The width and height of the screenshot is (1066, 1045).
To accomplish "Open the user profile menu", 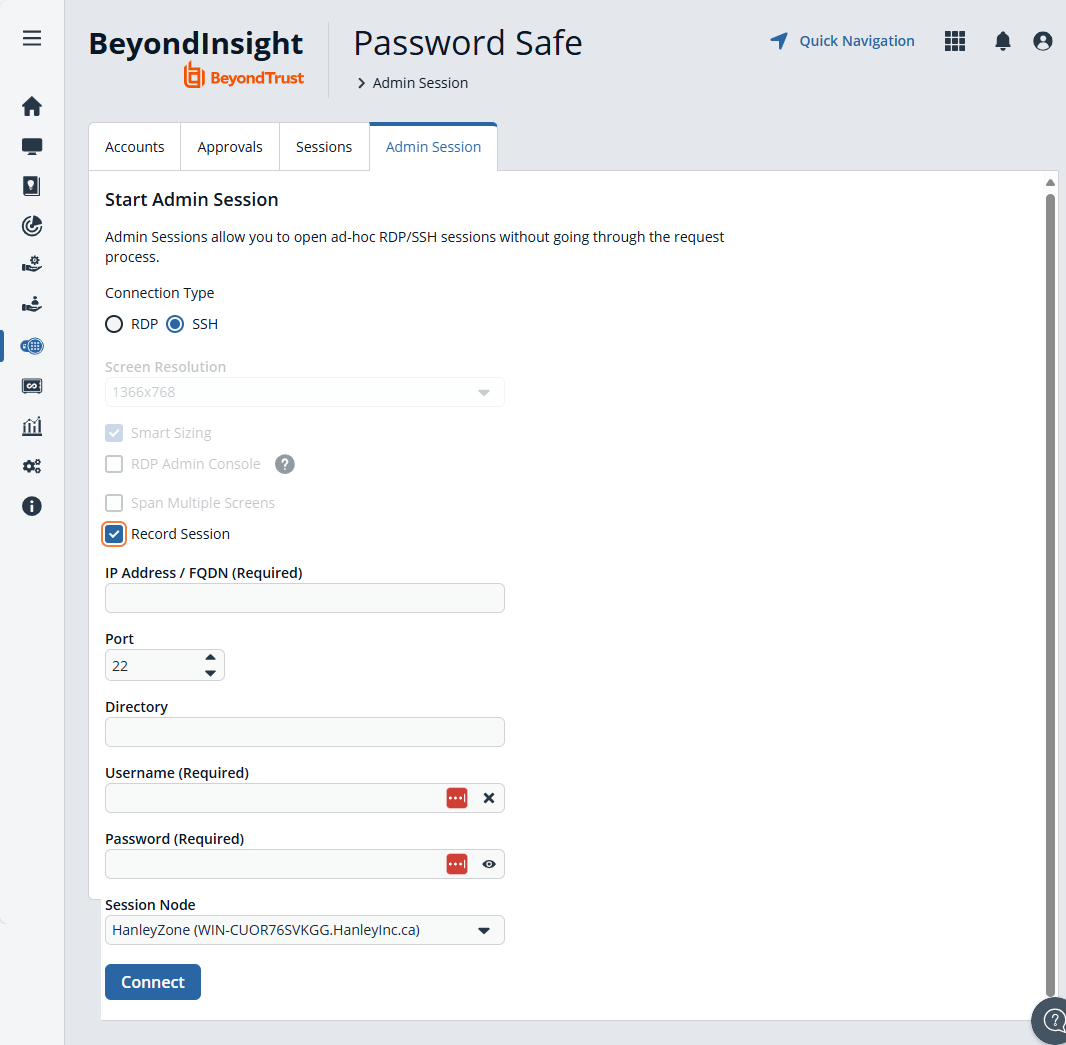I will point(1043,41).
